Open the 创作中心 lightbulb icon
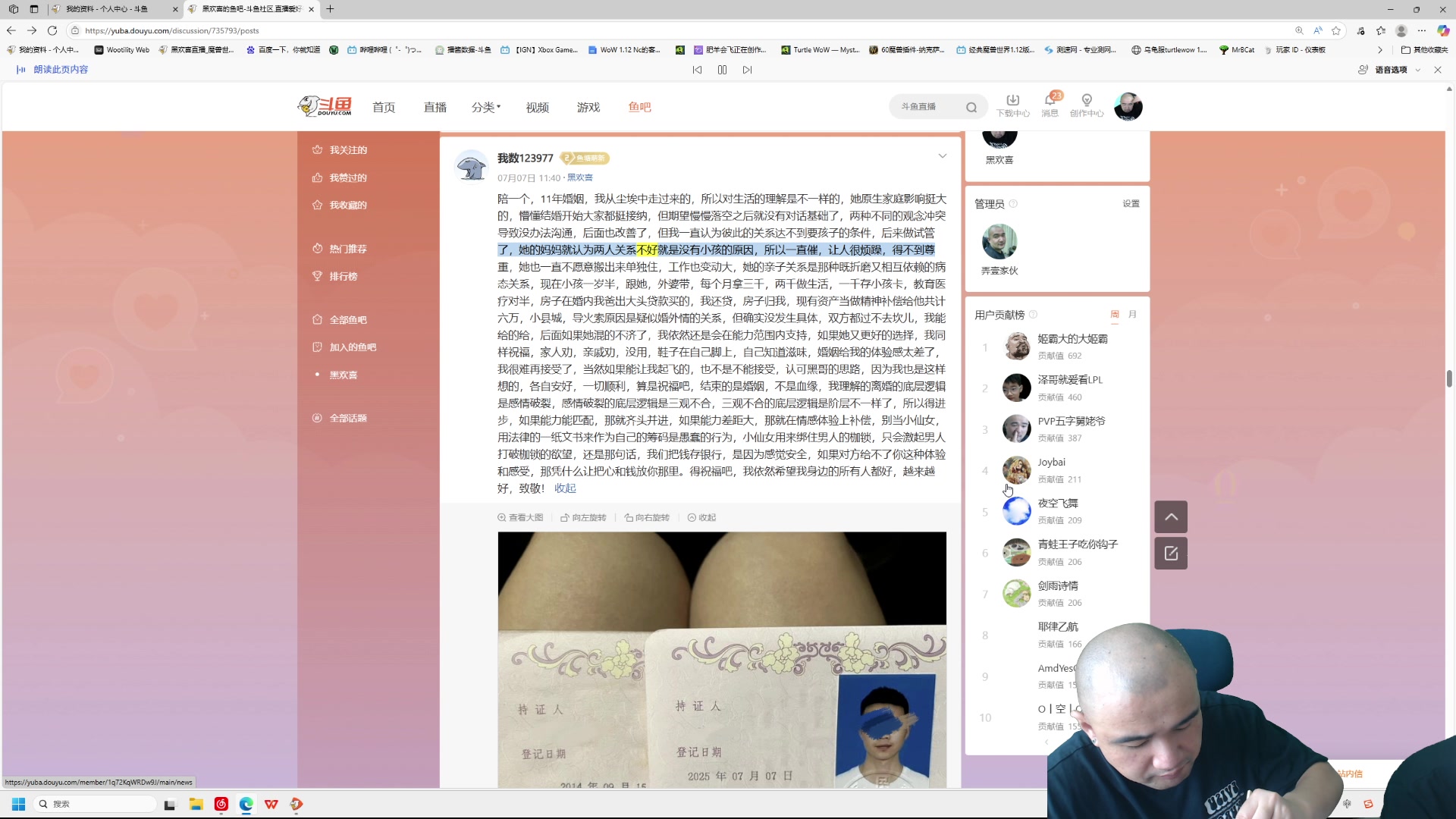The image size is (1456, 819). pyautogui.click(x=1087, y=105)
